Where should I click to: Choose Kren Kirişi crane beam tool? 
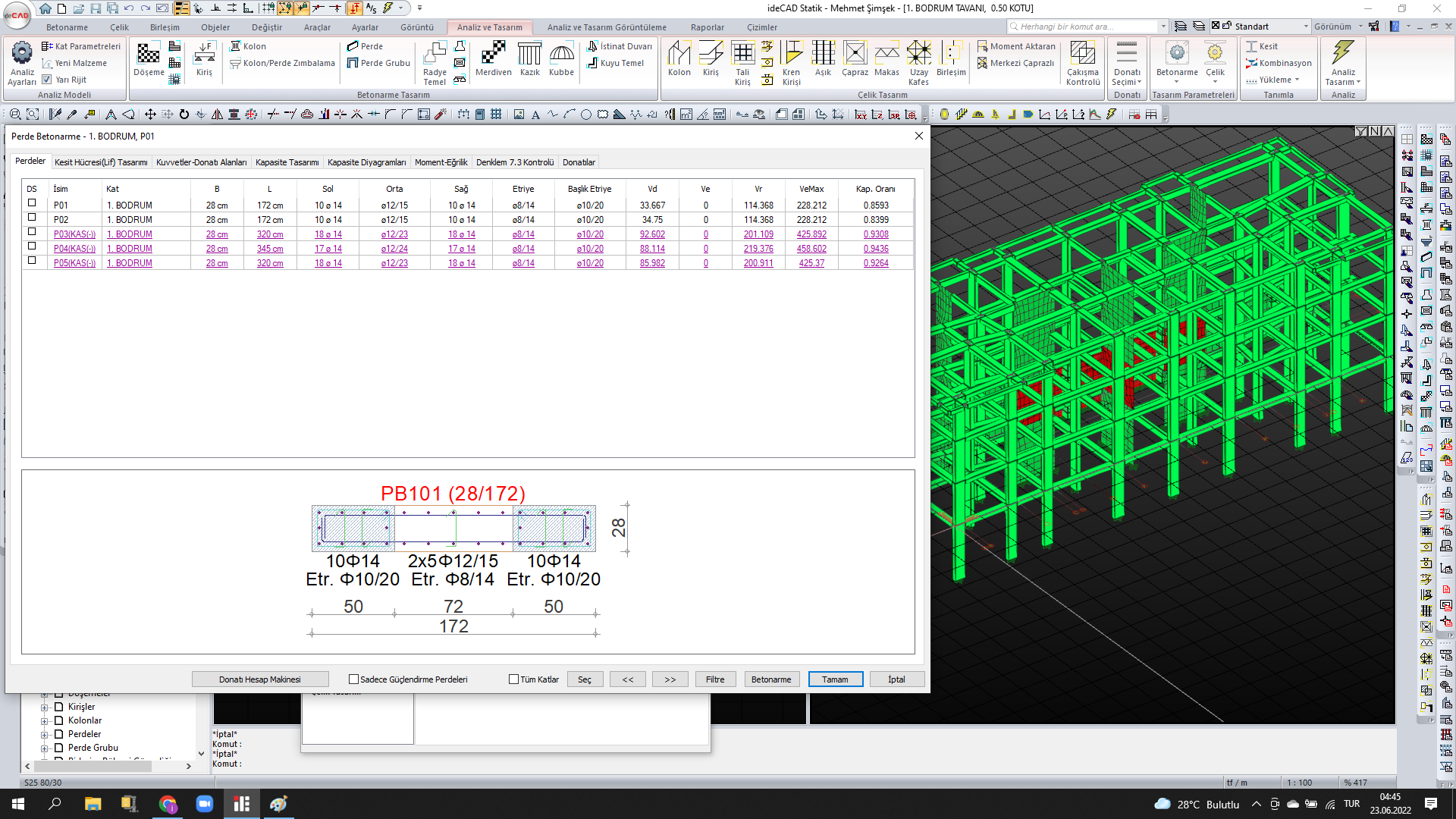coord(791,64)
